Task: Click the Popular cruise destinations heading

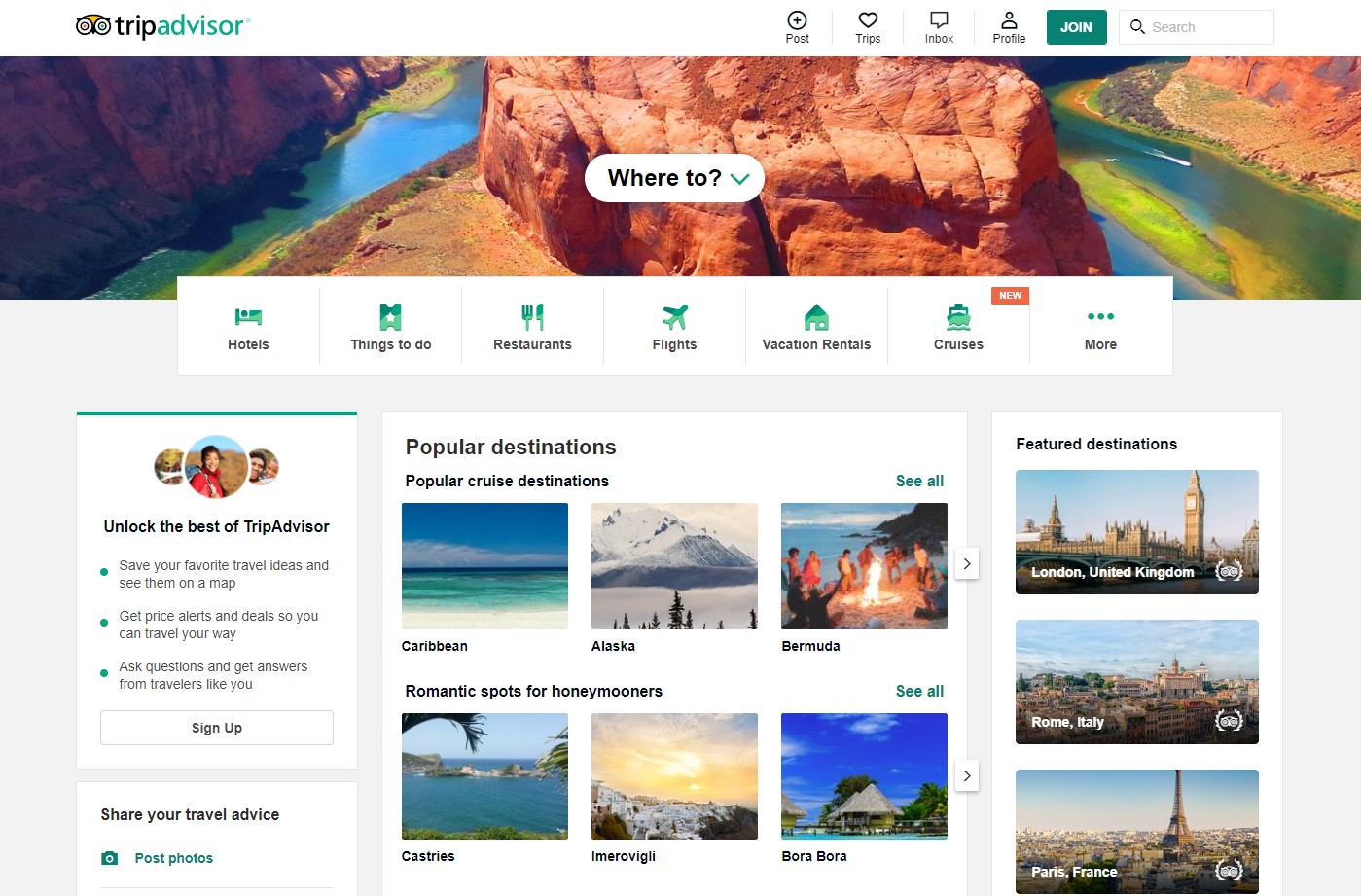Action: pos(507,481)
